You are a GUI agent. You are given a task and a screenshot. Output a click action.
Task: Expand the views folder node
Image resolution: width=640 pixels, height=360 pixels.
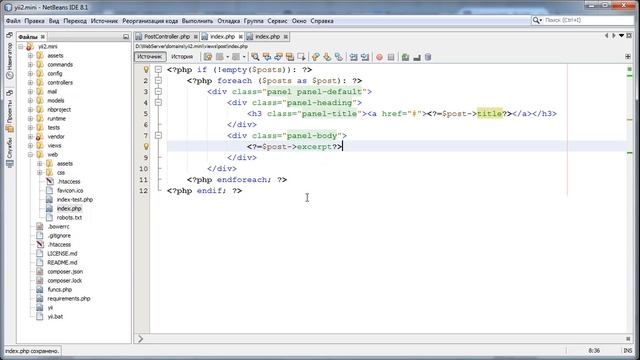pos(31,145)
